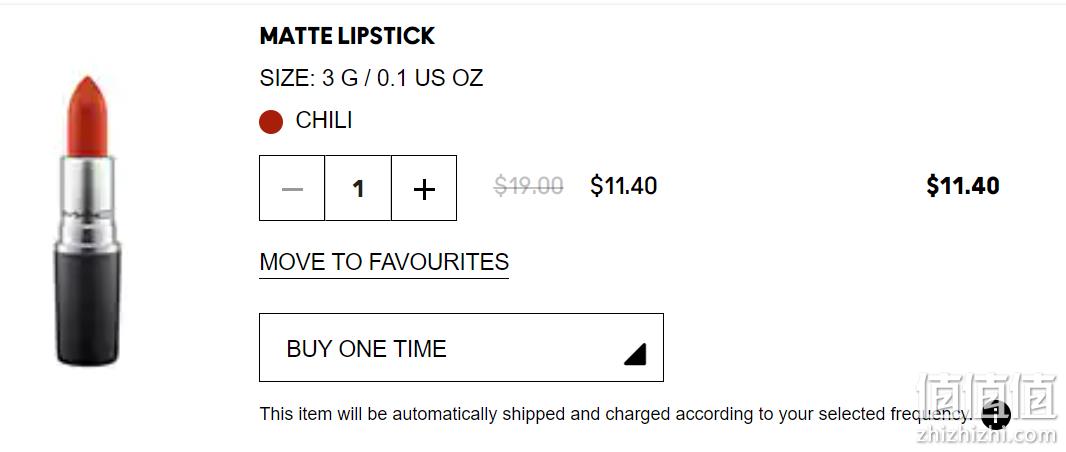Click the Move to Favourites link
Image resolution: width=1066 pixels, height=452 pixels.
(384, 262)
